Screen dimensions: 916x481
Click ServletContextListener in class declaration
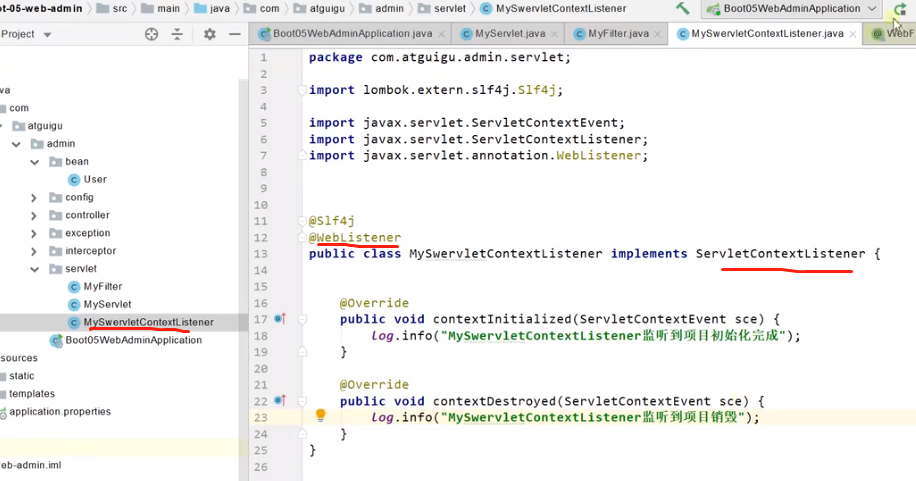(780, 254)
